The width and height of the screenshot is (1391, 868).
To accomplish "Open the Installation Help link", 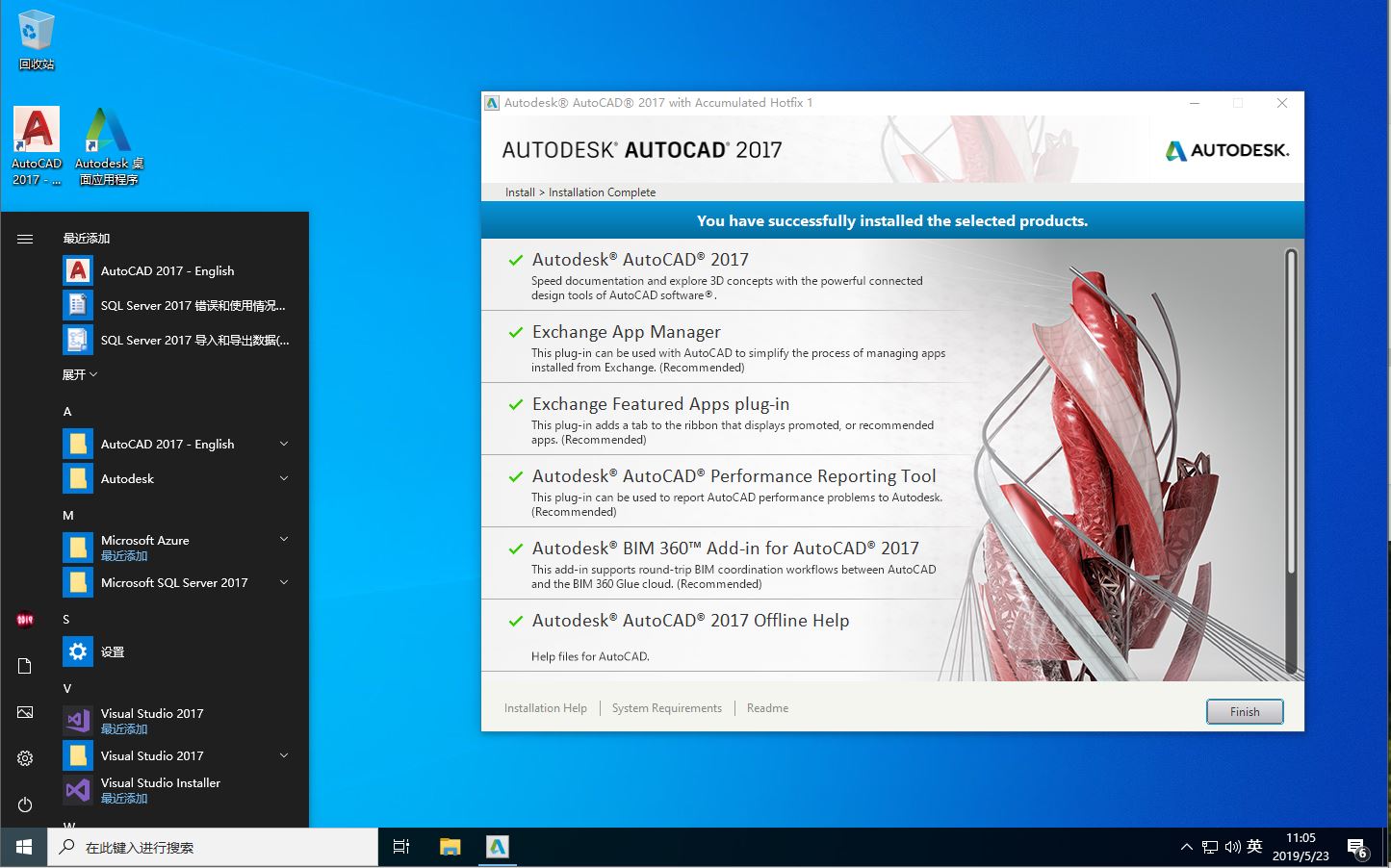I will (545, 708).
